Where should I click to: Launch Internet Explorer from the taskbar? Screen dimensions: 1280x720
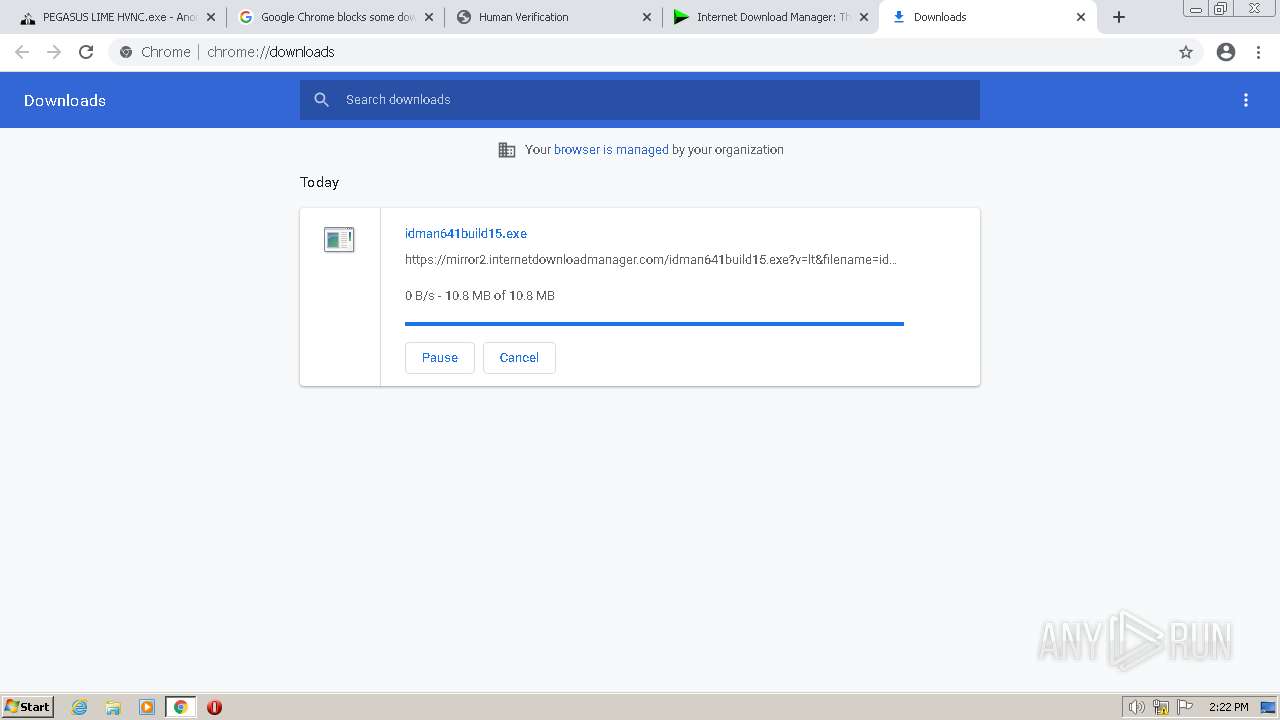pos(80,707)
